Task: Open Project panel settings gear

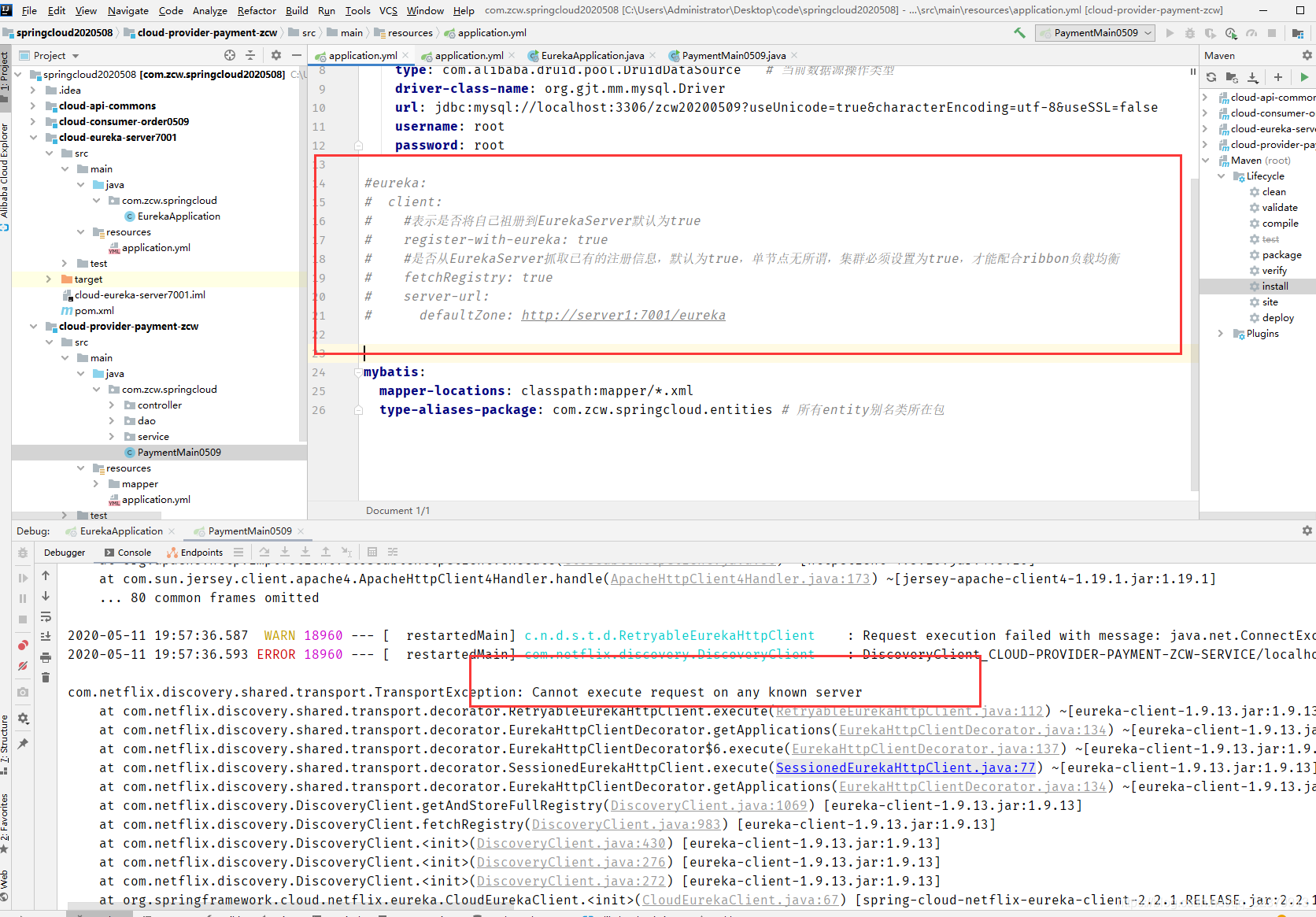Action: pyautogui.click(x=276, y=55)
